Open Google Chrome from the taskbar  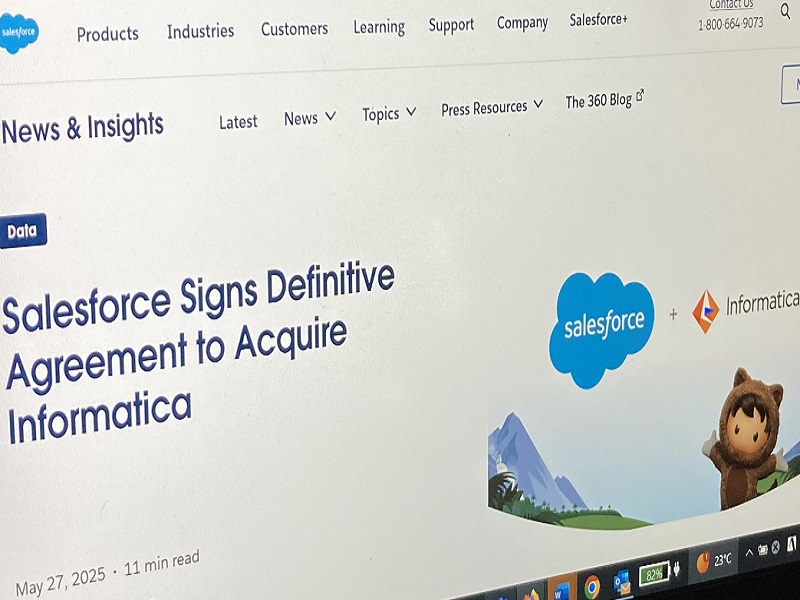(592, 587)
